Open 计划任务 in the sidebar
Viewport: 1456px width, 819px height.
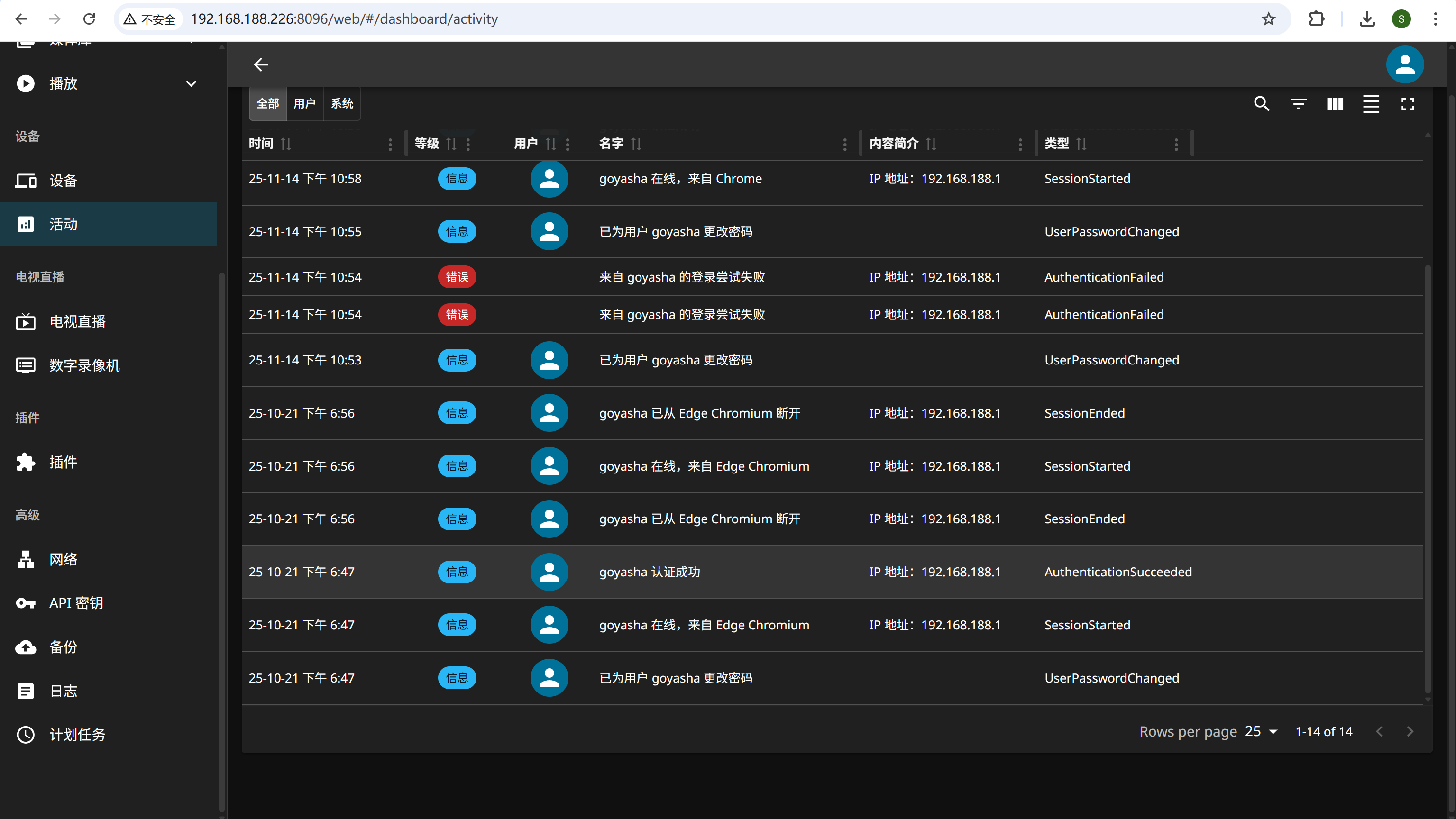point(77,735)
